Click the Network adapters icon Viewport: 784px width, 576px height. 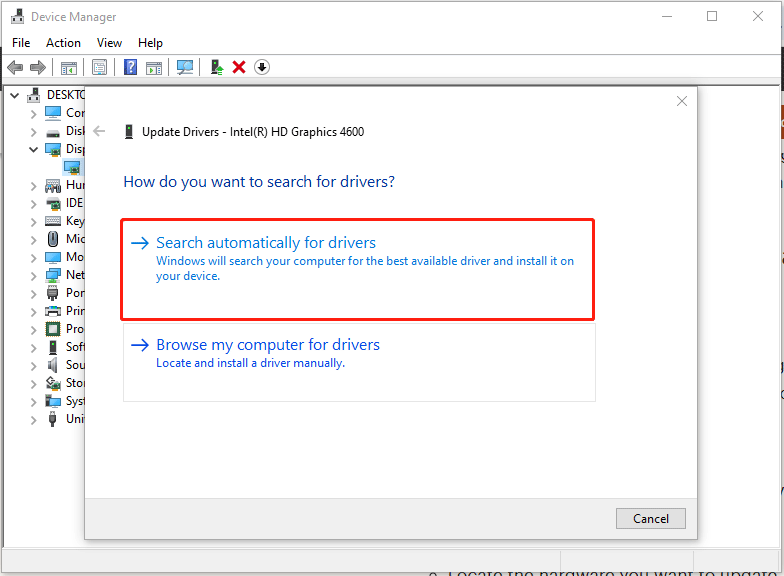coord(53,275)
